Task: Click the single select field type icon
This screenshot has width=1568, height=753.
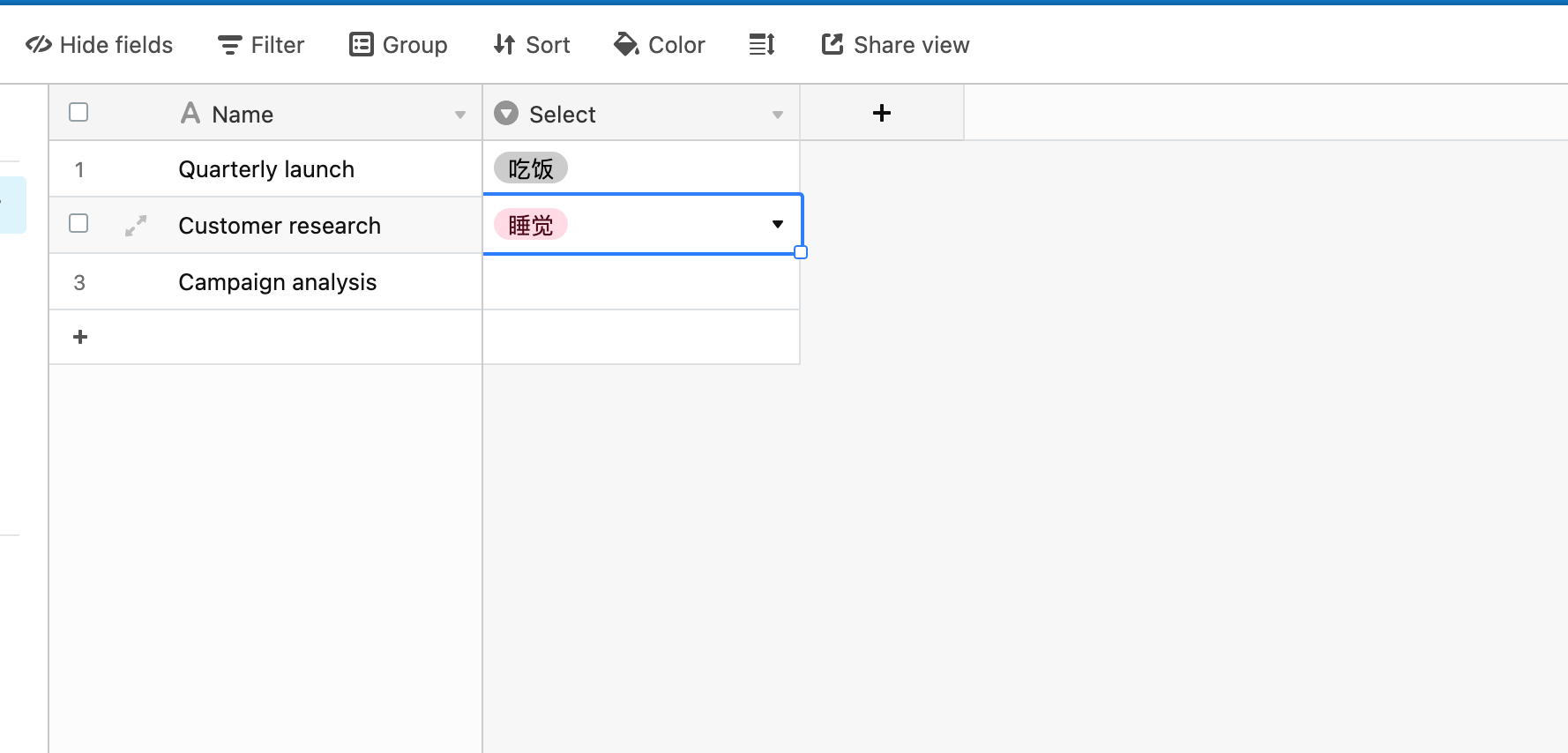Action: coord(506,113)
